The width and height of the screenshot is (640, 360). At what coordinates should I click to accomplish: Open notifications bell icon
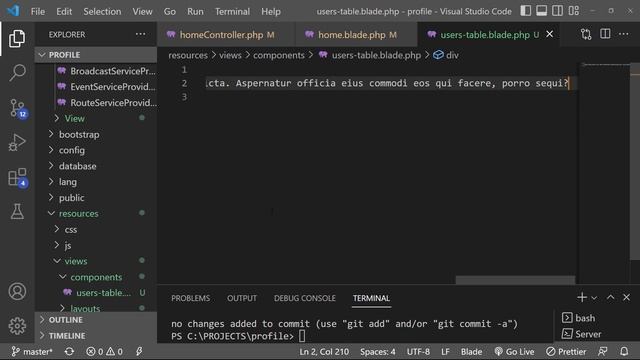(x=624, y=351)
